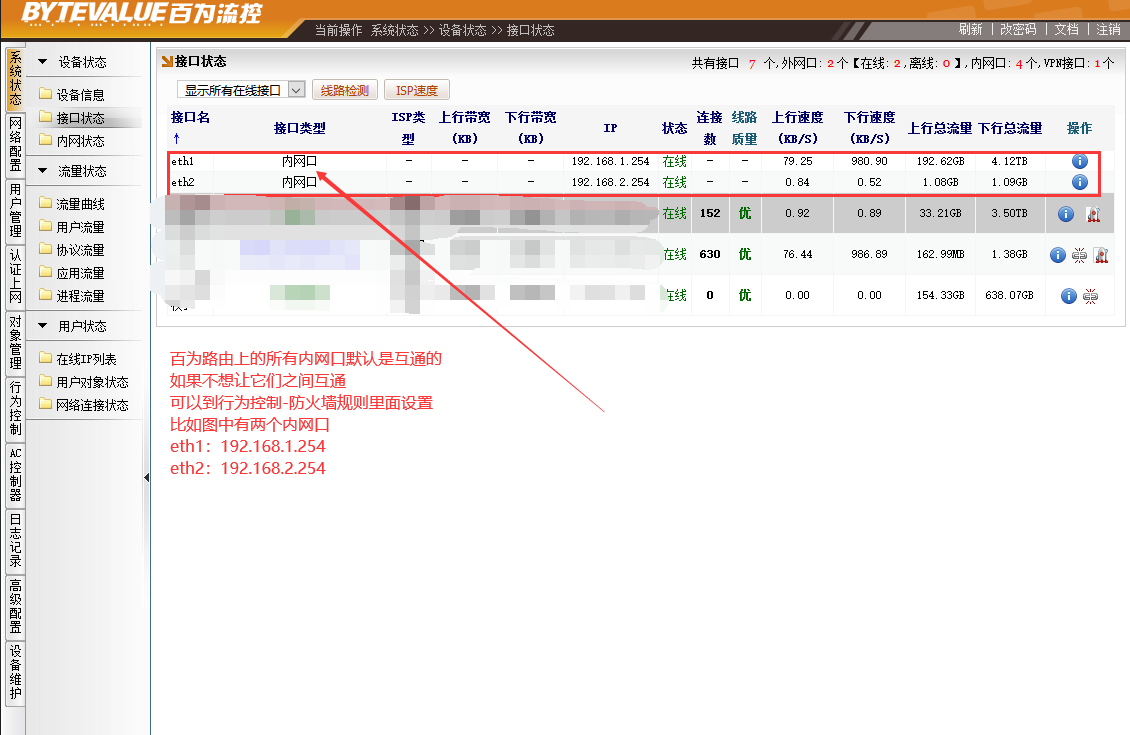Click the rocket icon in the 33.21GB row
The width and height of the screenshot is (1130, 735).
click(1093, 214)
